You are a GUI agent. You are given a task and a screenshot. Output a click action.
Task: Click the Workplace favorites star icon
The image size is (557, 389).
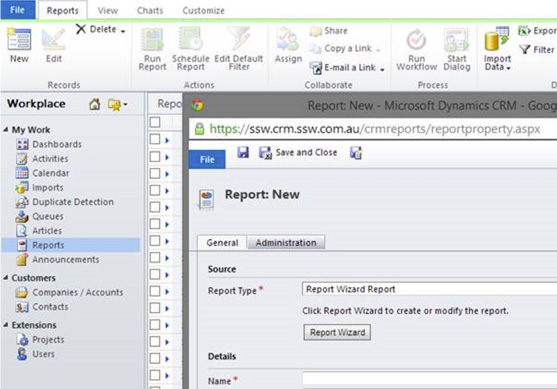pos(114,105)
